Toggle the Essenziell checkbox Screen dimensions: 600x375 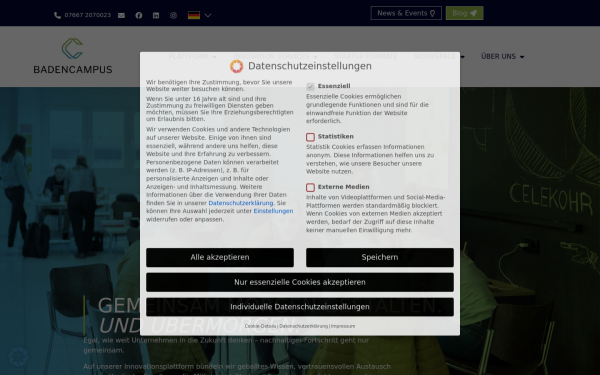pos(310,86)
